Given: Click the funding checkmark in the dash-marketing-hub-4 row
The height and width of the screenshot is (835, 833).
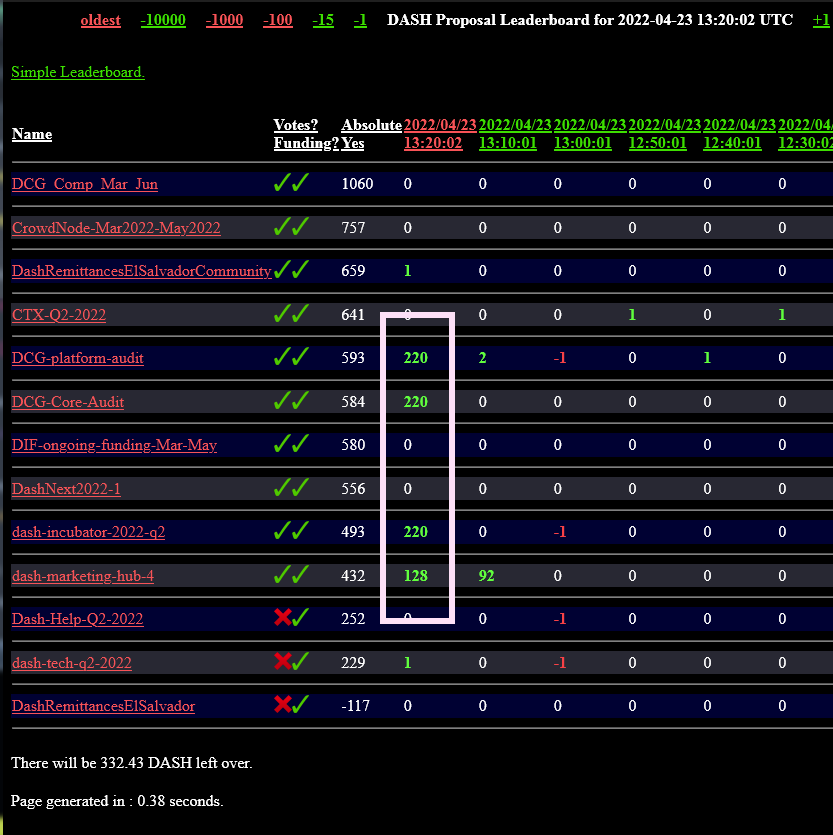Looking at the screenshot, I should (300, 575).
